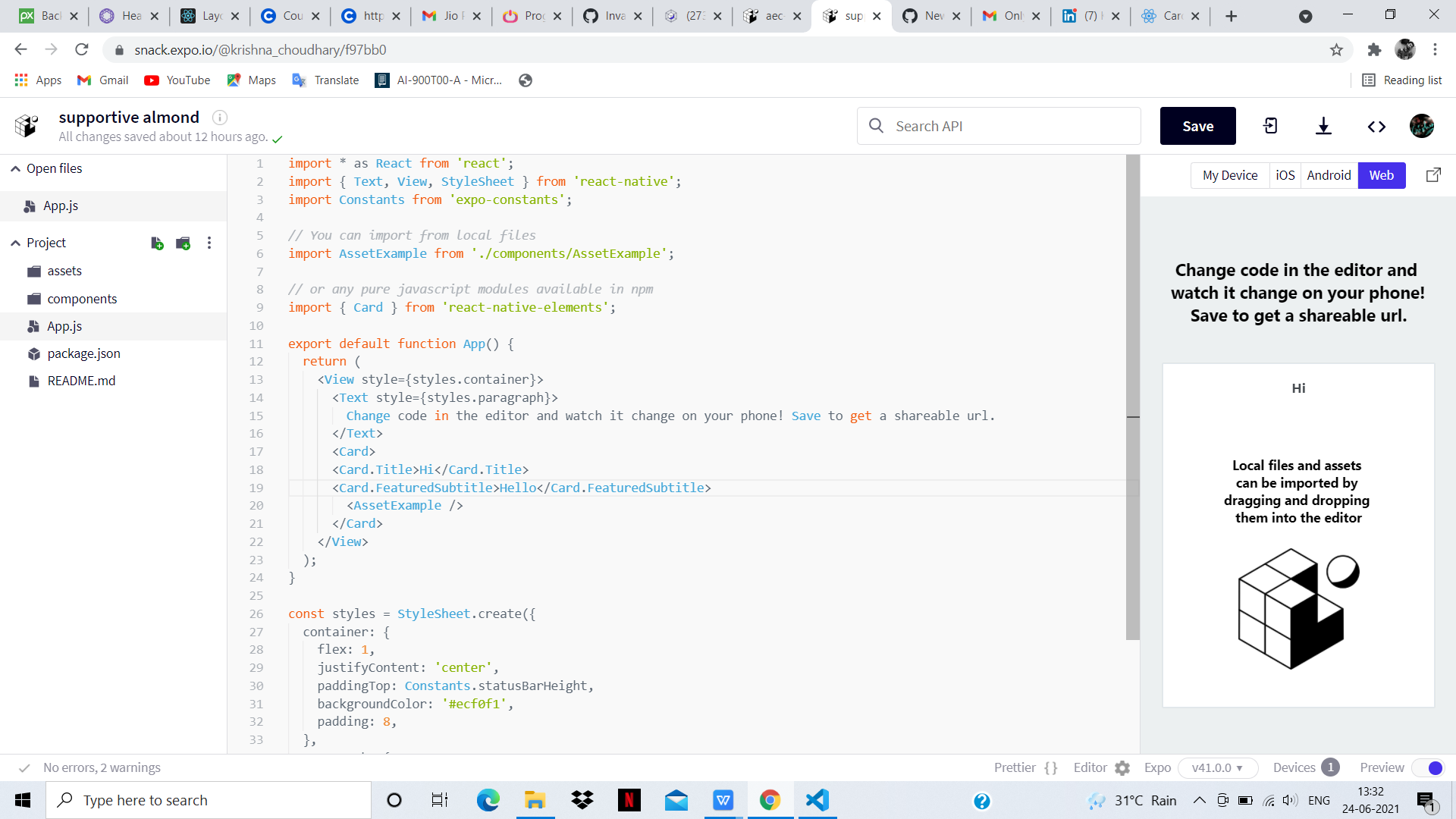
Task: Open preview in new window icon
Action: coord(1433,175)
